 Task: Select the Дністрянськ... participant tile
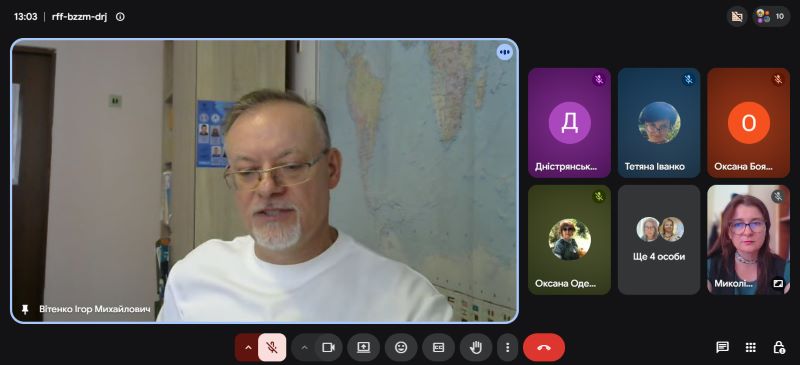pos(569,123)
